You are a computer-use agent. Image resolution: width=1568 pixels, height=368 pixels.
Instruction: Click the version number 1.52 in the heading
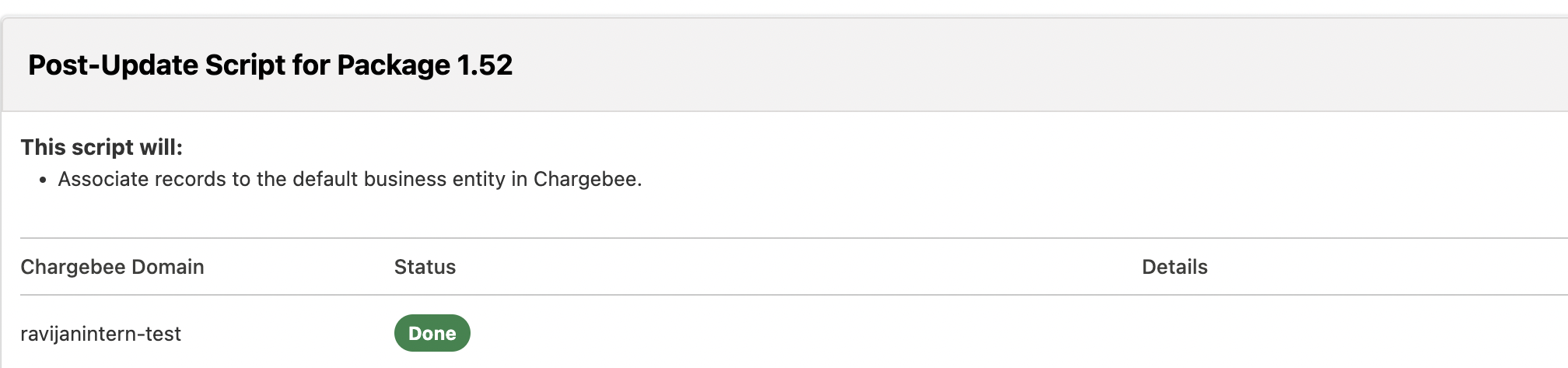[485, 65]
